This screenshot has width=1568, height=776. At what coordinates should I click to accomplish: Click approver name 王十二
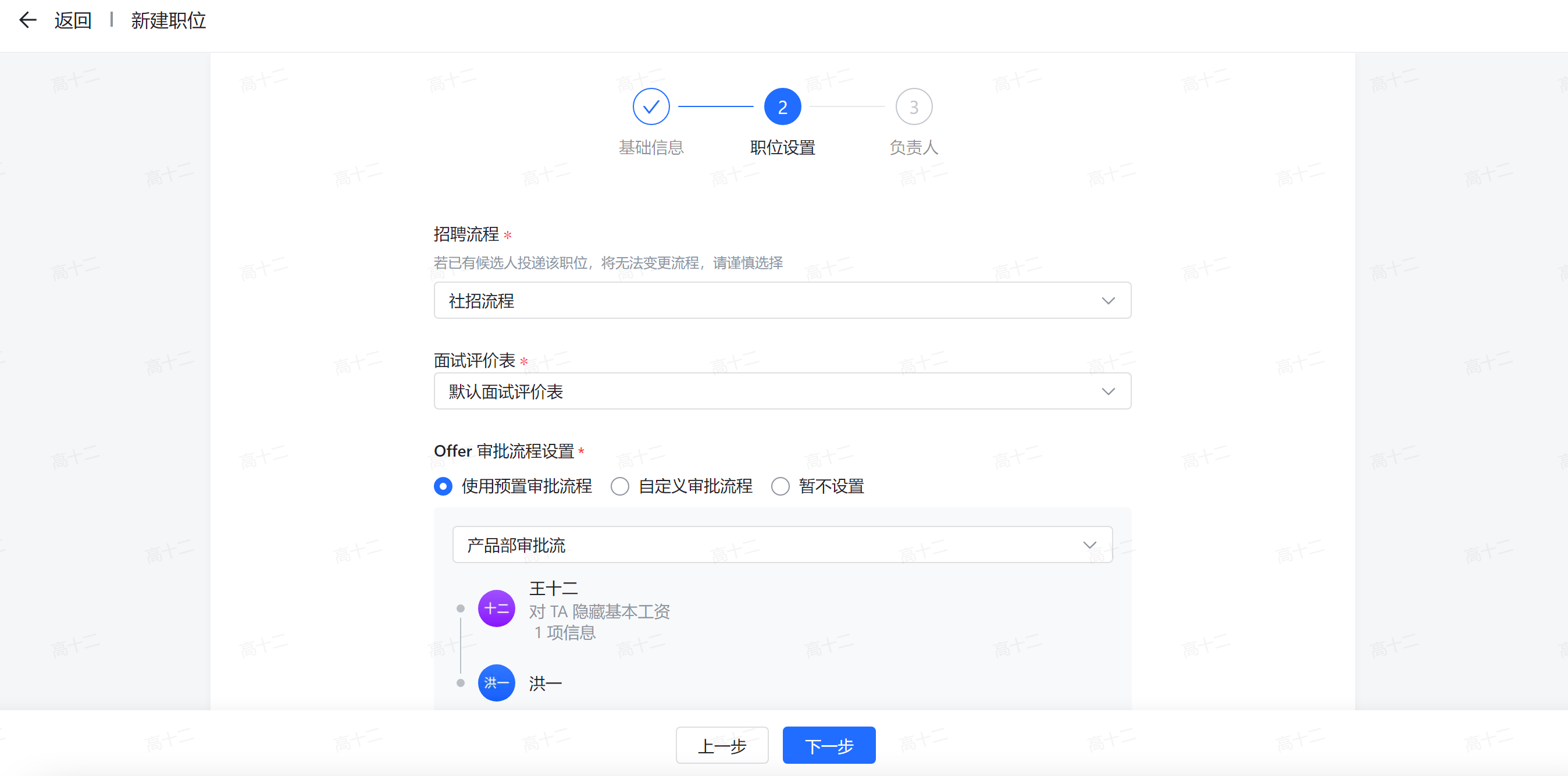point(553,589)
